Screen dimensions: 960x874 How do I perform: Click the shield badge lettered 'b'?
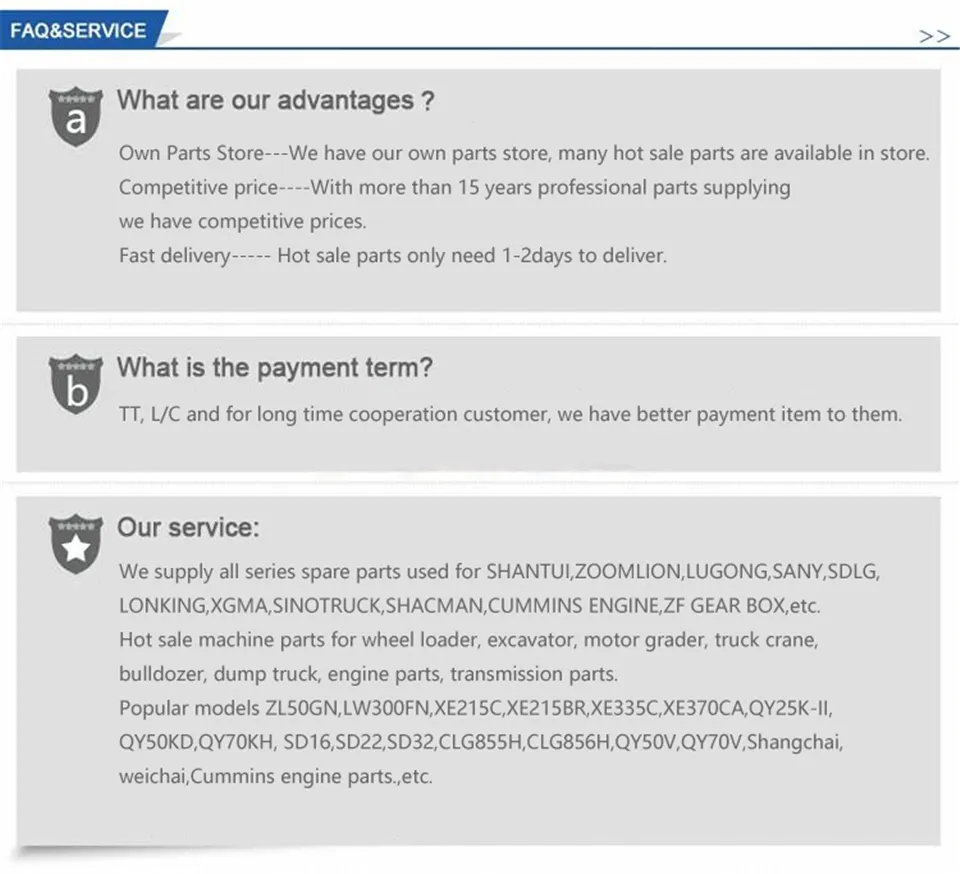(75, 384)
